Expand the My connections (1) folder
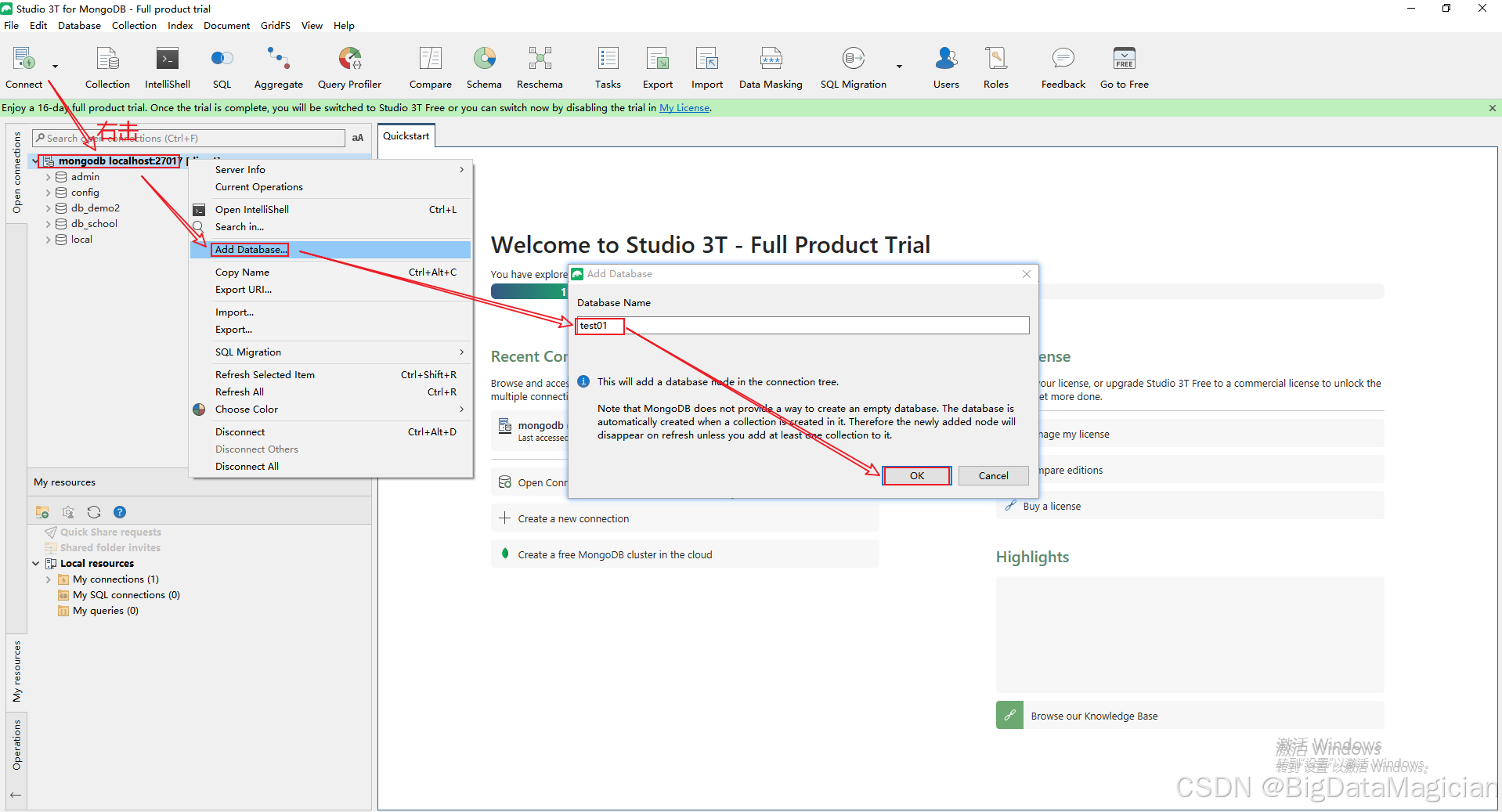This screenshot has height=812, width=1502. (x=48, y=579)
